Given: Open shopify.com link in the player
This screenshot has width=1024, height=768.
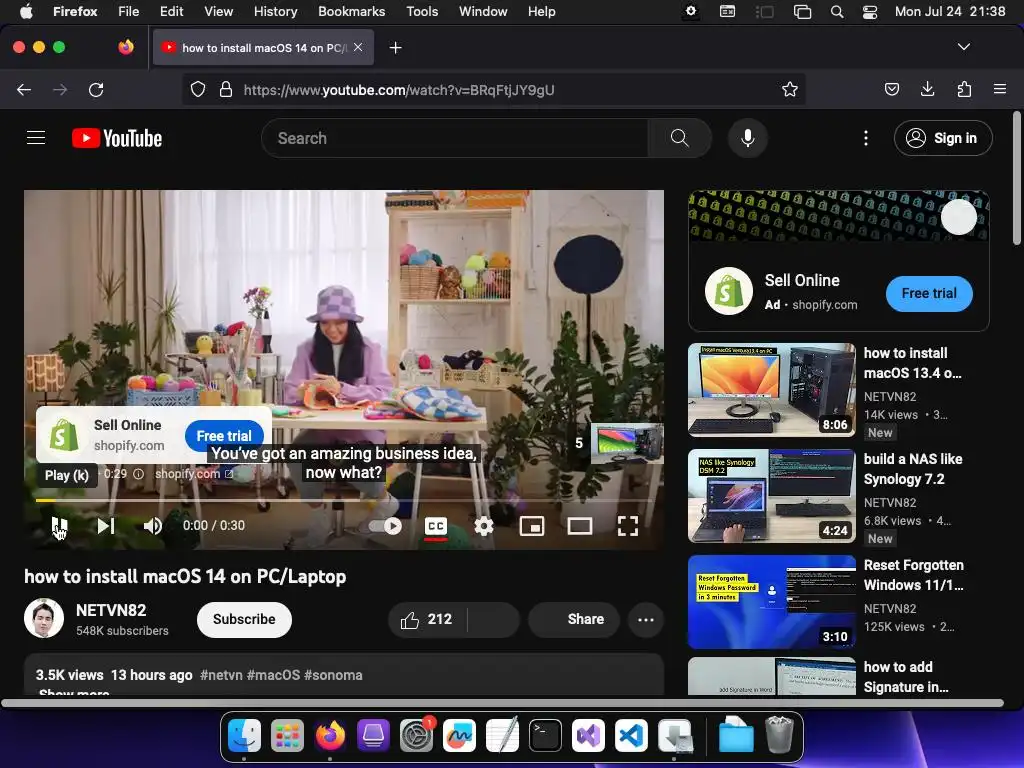Looking at the screenshot, I should 194,473.
